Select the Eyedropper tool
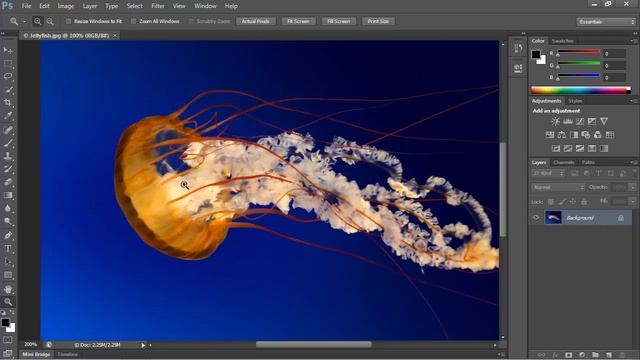This screenshot has width=640, height=360. [8, 116]
